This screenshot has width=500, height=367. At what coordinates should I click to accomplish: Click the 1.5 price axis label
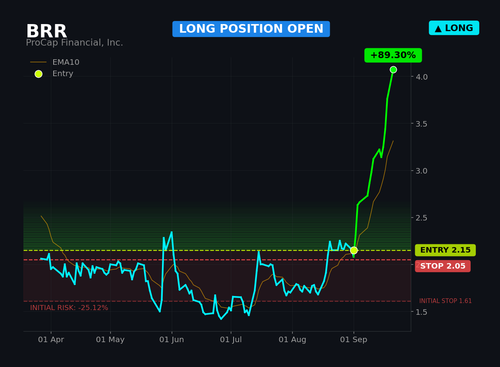click(x=421, y=312)
